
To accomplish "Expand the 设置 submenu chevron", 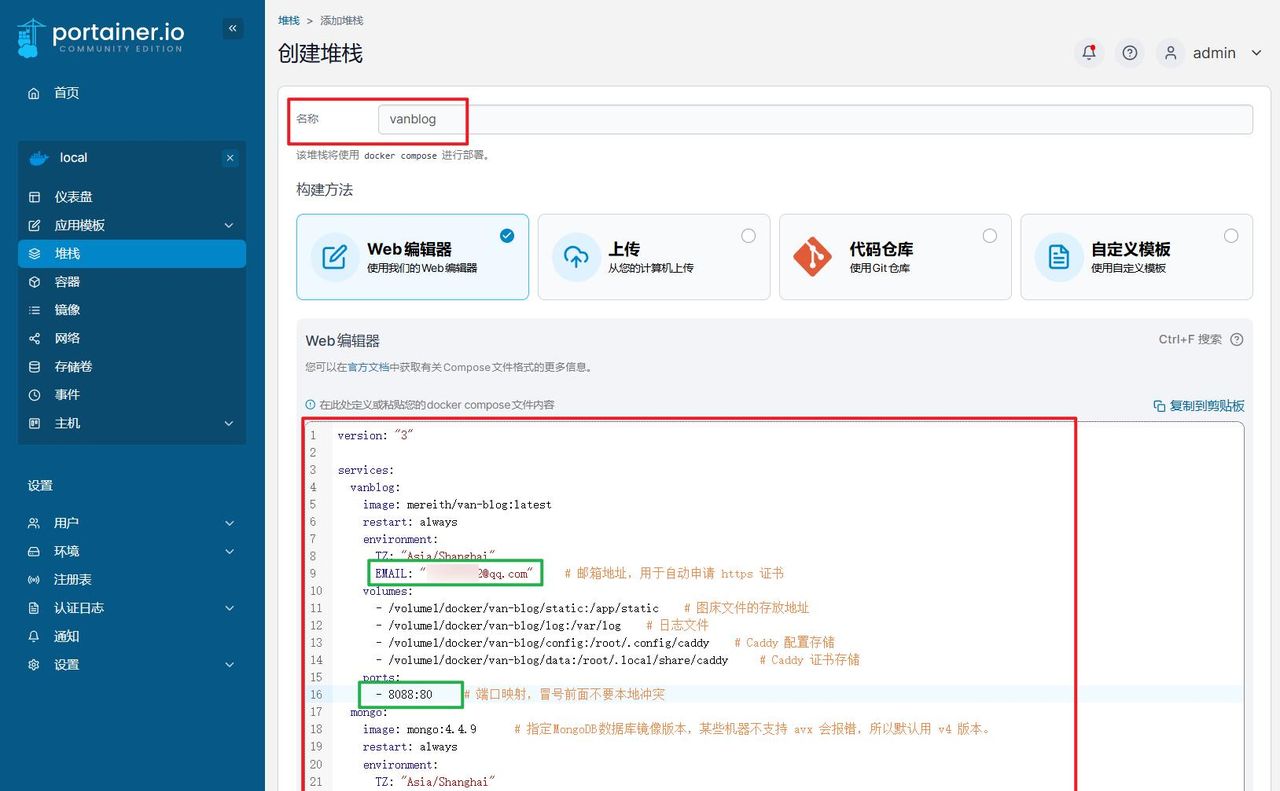I will (229, 664).
